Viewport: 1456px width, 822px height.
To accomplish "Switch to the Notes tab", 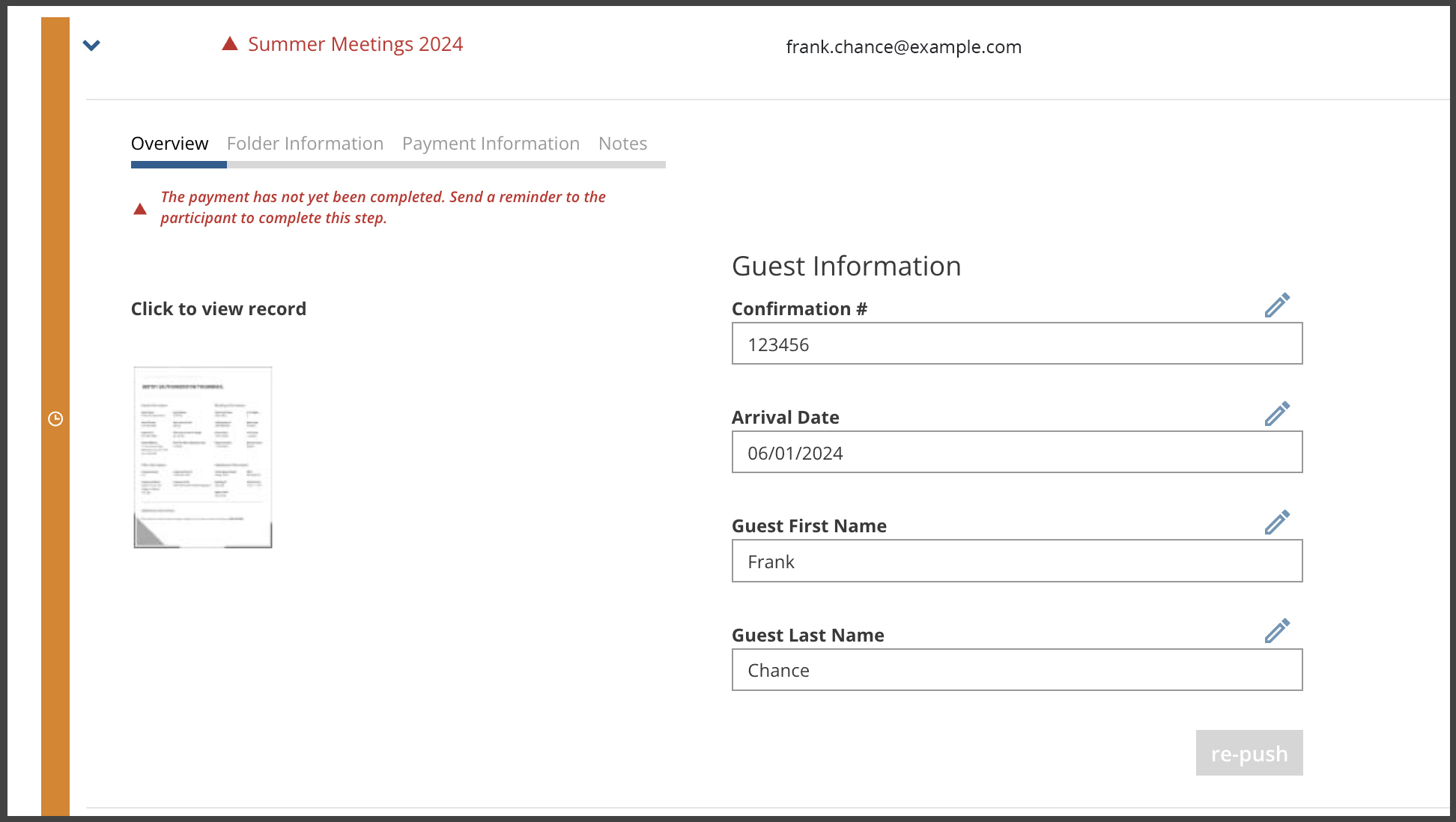I will point(622,143).
